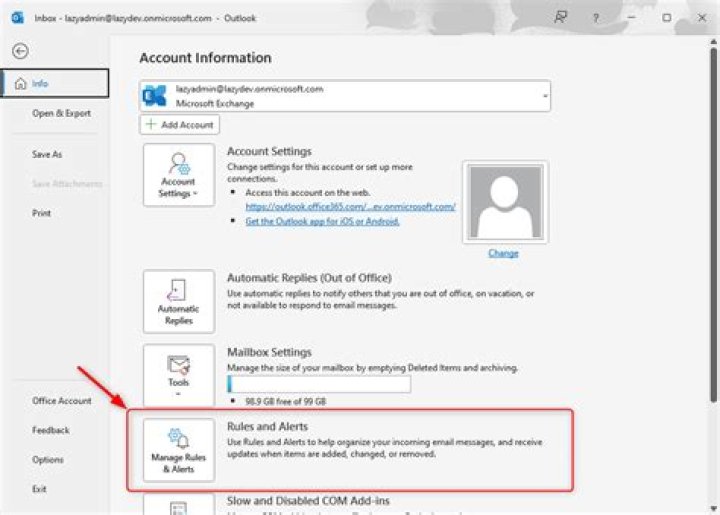Click the grayed Save Attachments item

tap(67, 184)
